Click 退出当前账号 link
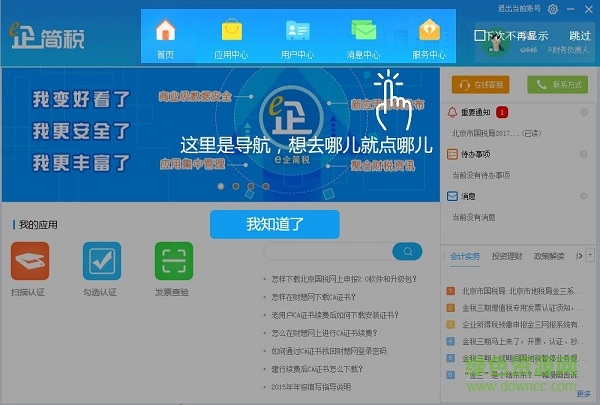Viewport: 600px width, 405px height. pos(519,8)
